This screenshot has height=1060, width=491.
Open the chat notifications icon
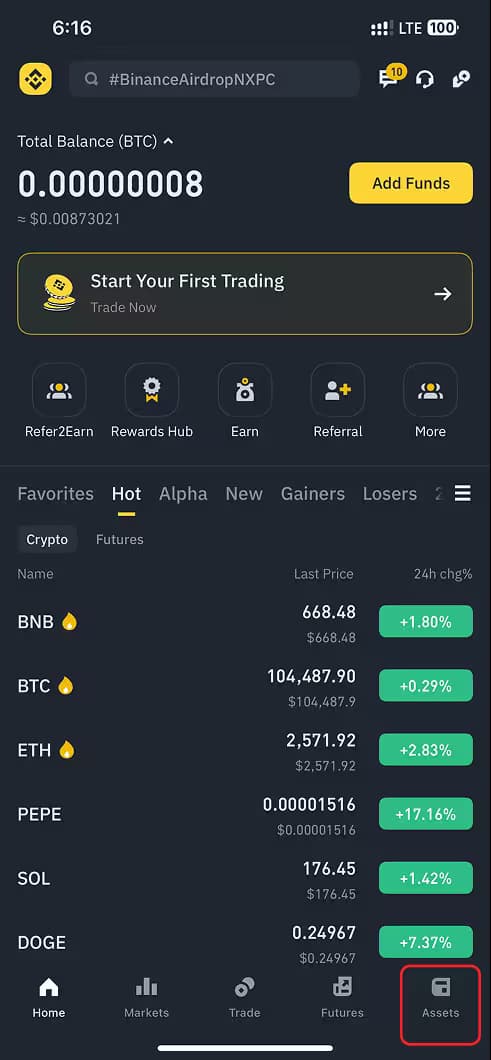pos(390,78)
